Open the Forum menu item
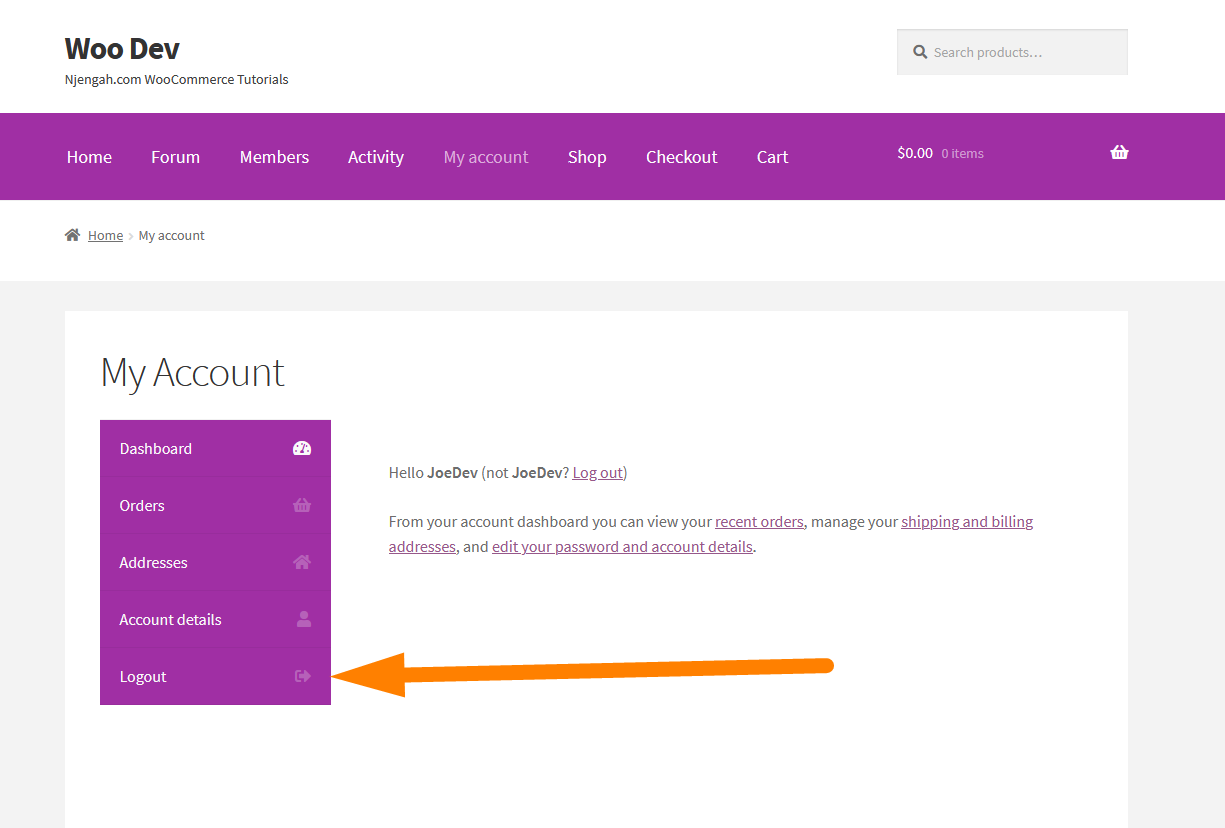Image resolution: width=1225 pixels, height=828 pixels. 176,157
